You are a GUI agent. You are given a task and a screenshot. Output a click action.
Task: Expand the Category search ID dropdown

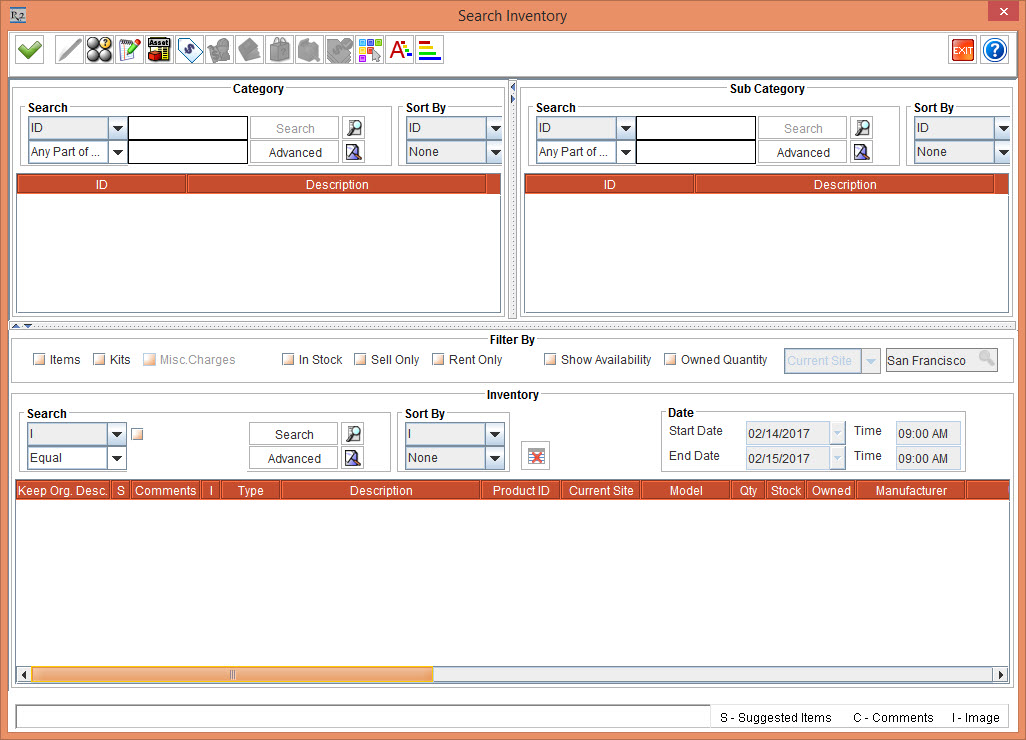[x=117, y=129]
